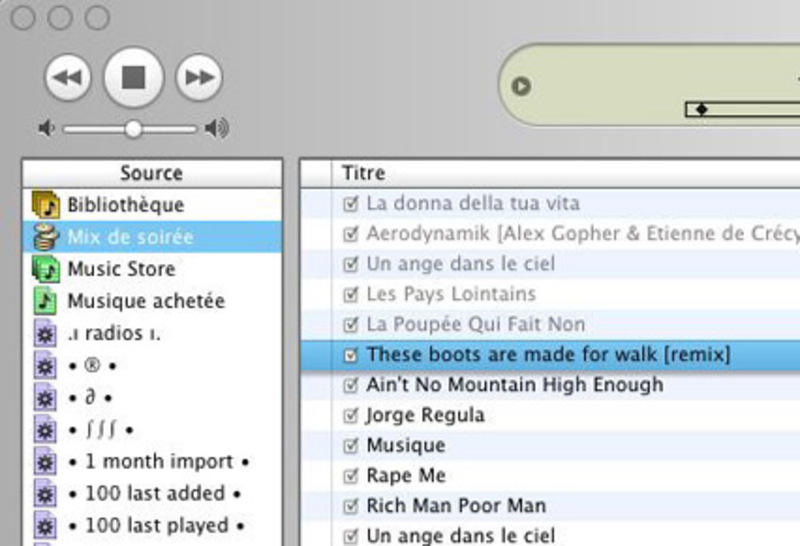Uncheck Les Pays Lointains checkbox

351,294
